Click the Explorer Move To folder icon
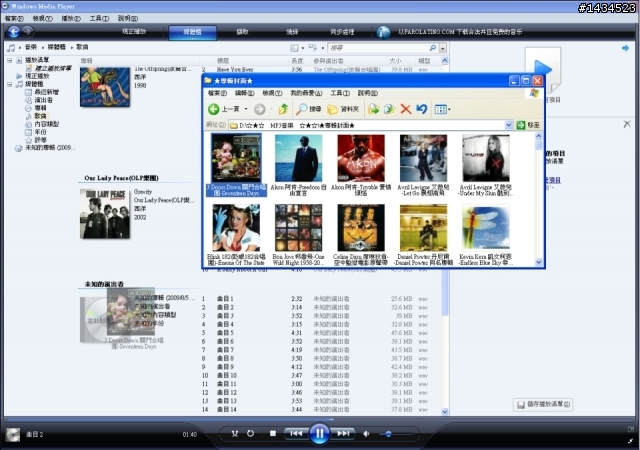Image resolution: width=640 pixels, height=450 pixels. pos(373,109)
